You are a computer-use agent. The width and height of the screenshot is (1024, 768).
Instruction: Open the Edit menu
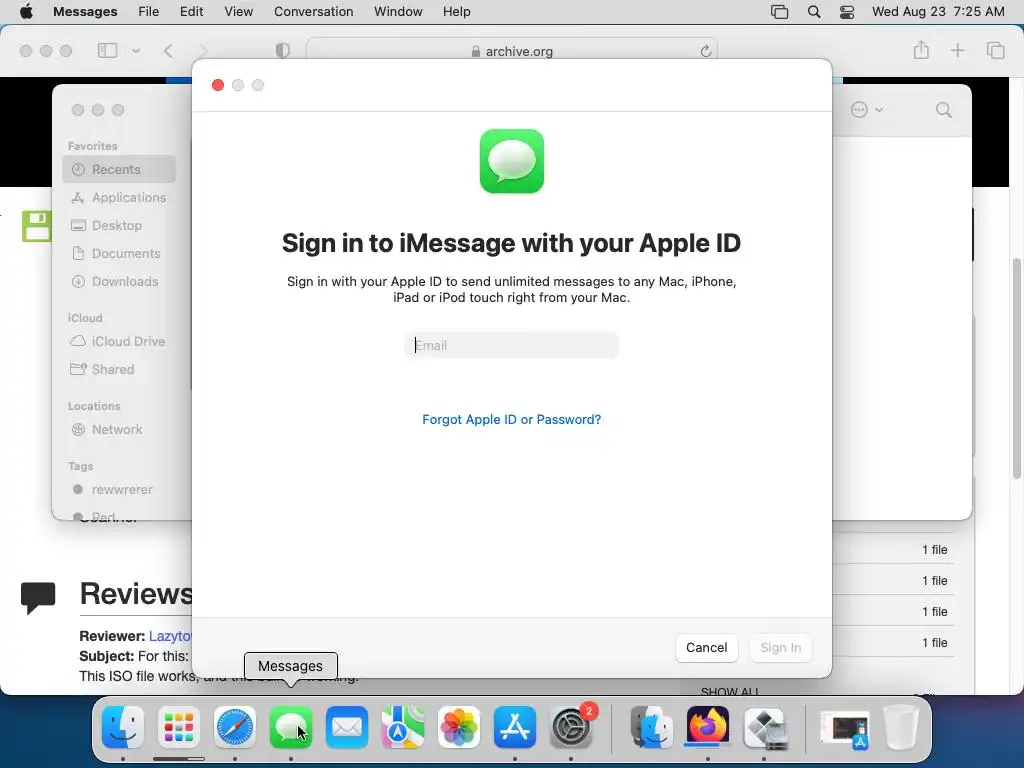click(x=191, y=12)
